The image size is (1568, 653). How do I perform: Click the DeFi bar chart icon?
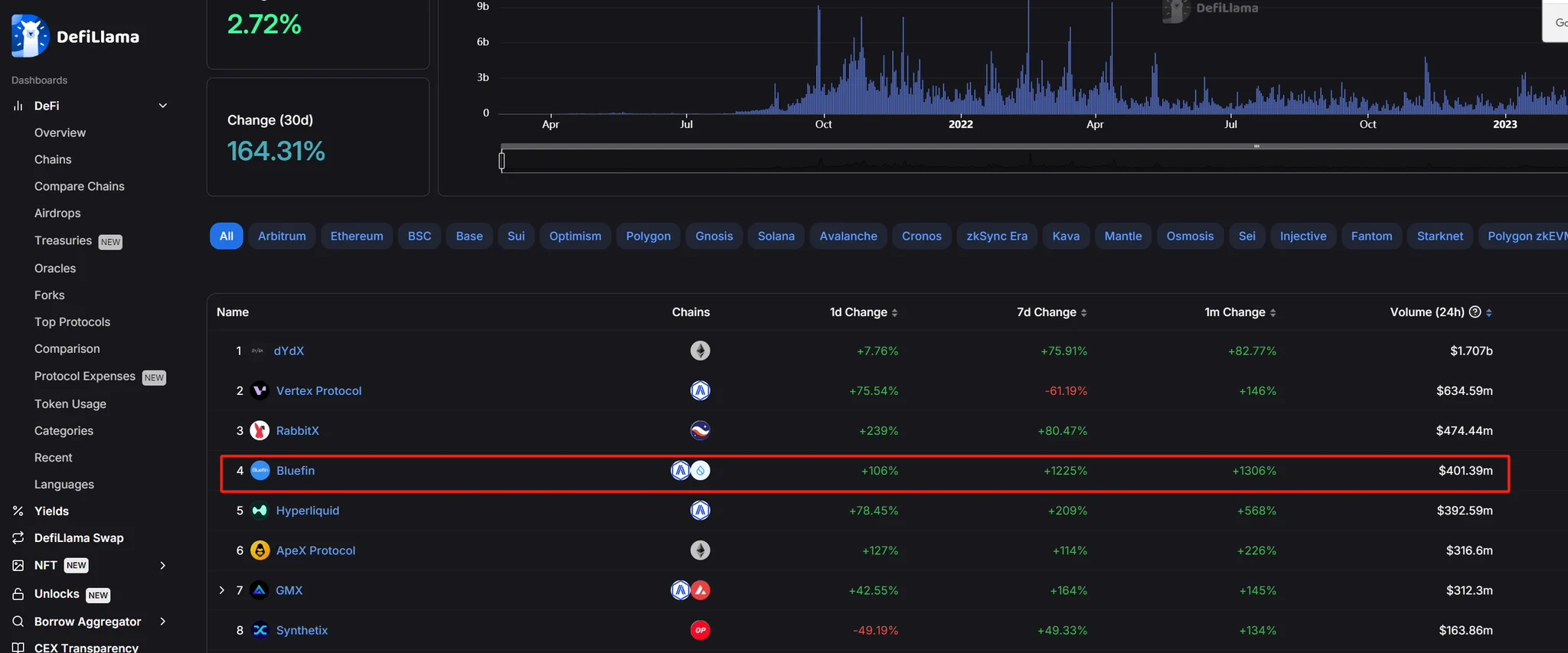18,106
